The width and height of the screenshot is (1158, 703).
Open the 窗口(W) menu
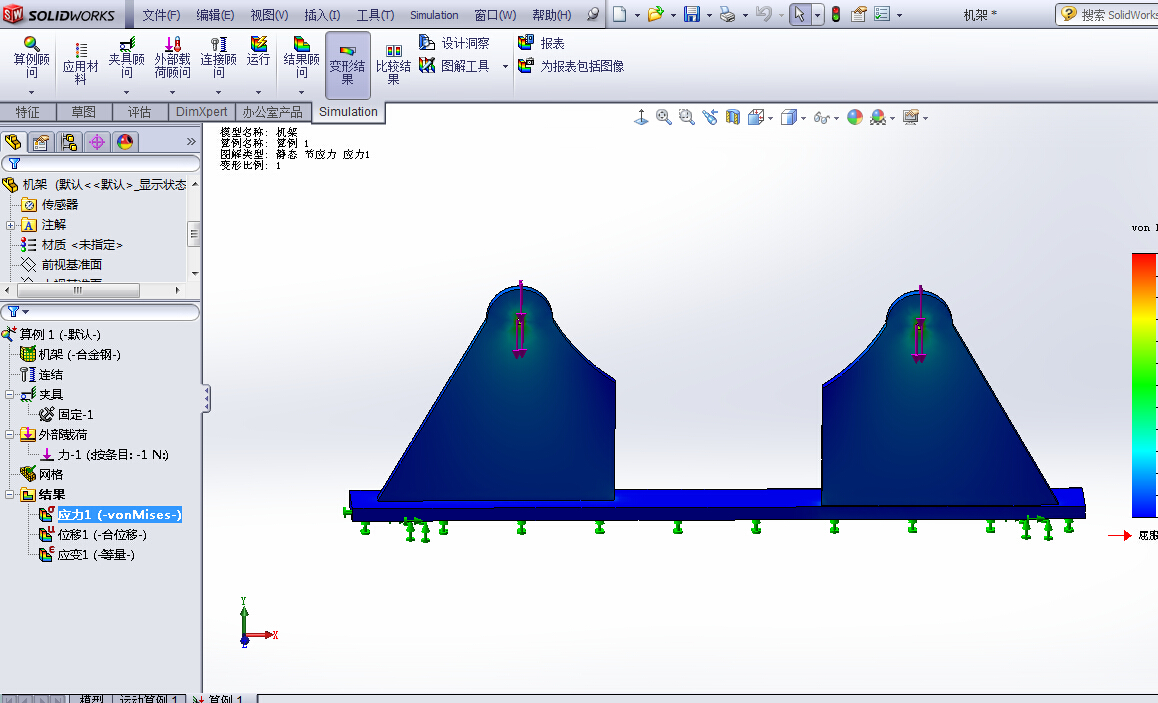[x=495, y=15]
